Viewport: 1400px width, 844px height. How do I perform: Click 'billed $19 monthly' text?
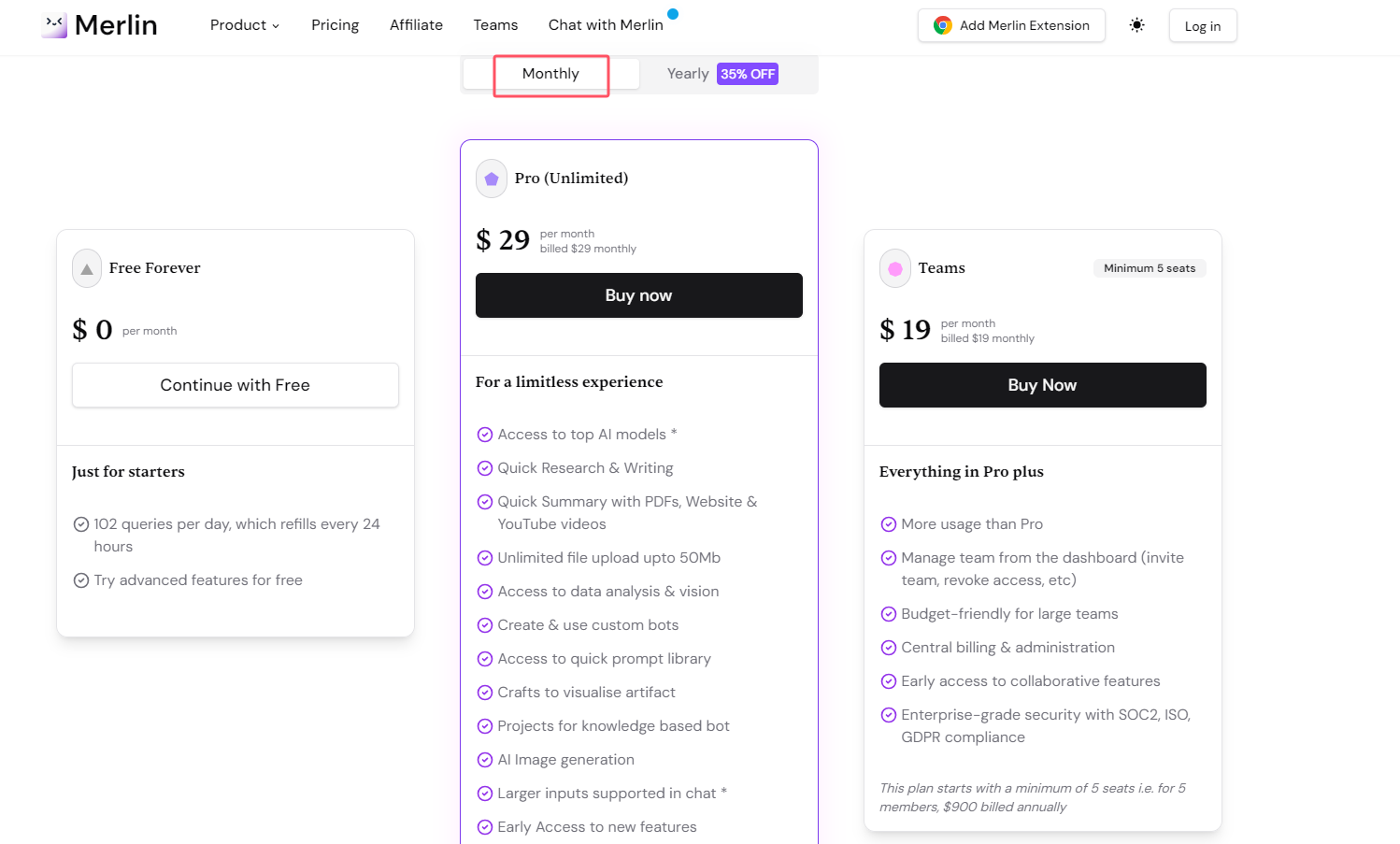[x=988, y=338]
